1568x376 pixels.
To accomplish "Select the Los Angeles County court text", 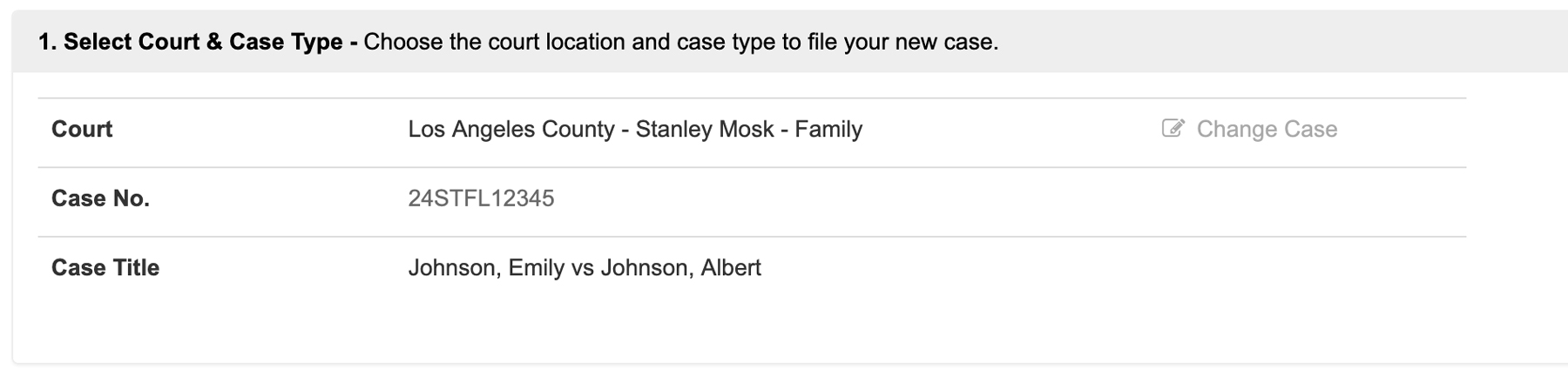I will 511,129.
